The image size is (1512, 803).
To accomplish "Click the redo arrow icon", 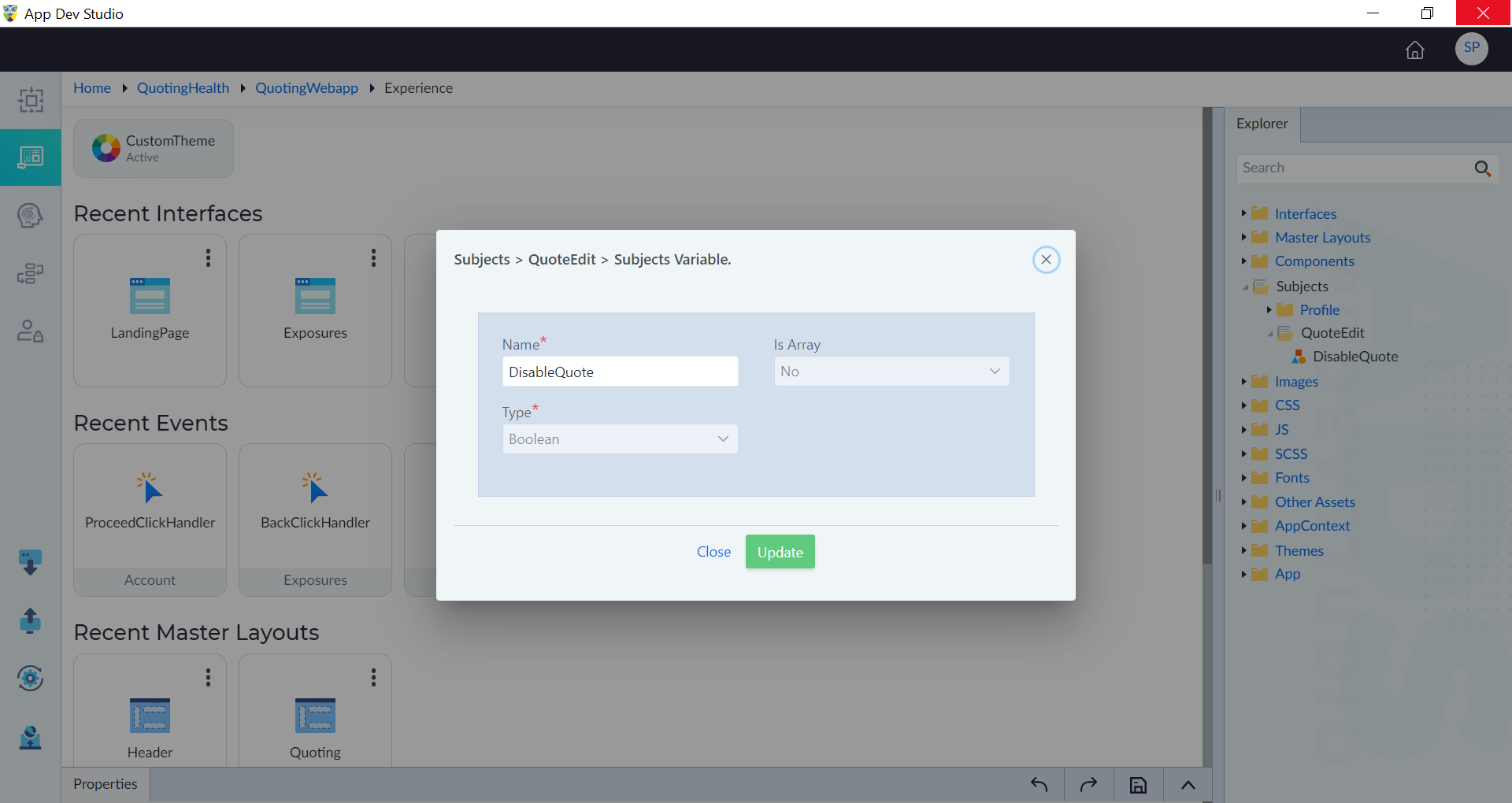I will [x=1088, y=784].
